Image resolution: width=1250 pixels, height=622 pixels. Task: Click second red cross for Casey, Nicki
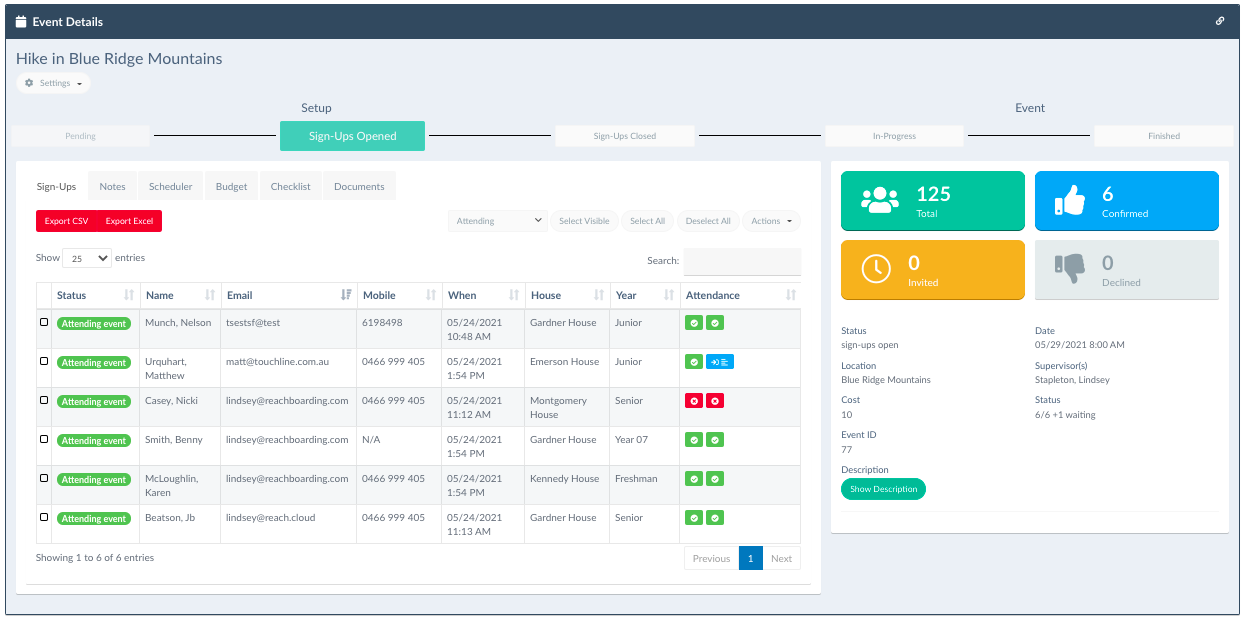click(x=715, y=401)
